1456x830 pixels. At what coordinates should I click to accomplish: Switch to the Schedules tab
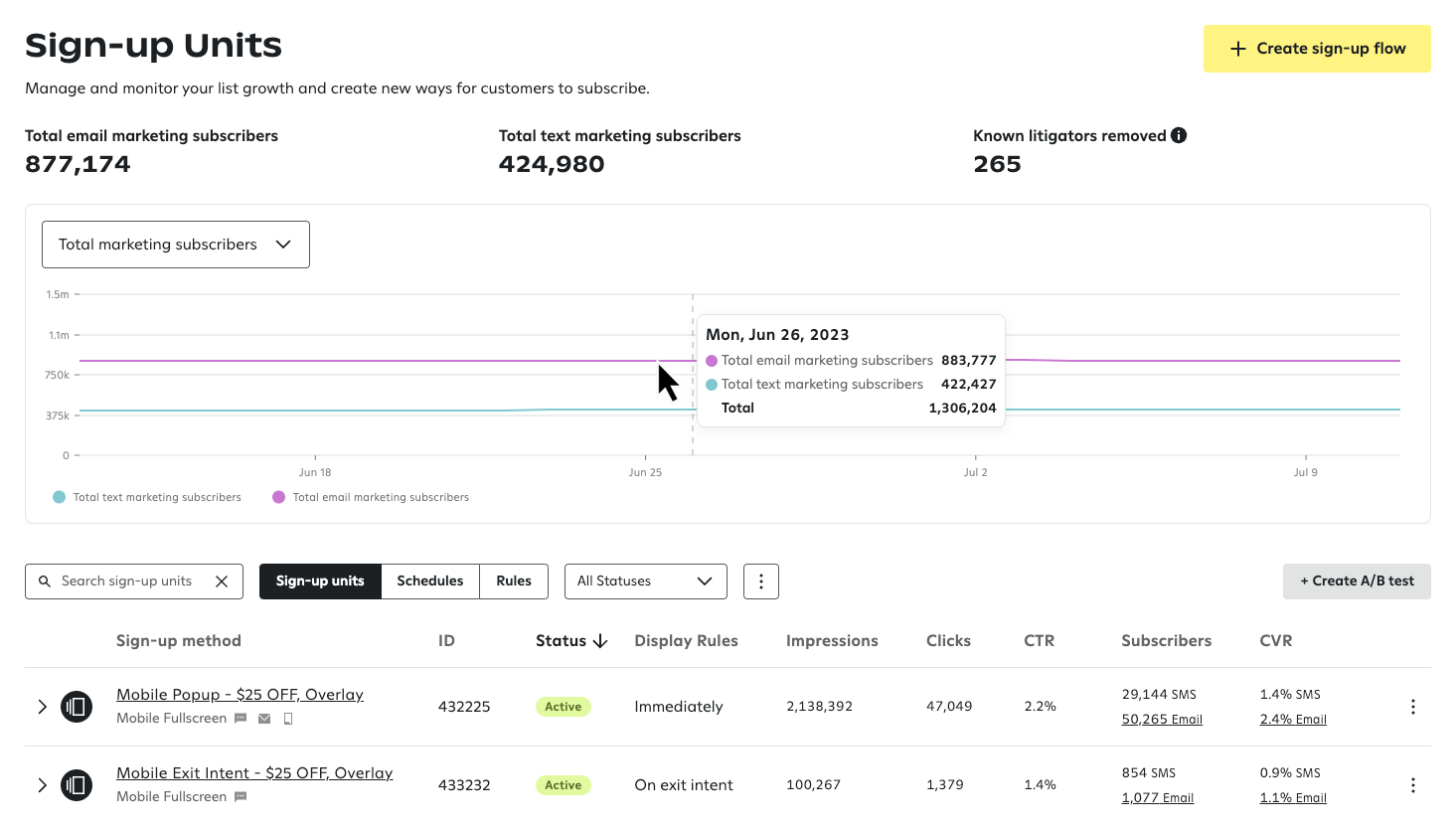pyautogui.click(x=430, y=581)
